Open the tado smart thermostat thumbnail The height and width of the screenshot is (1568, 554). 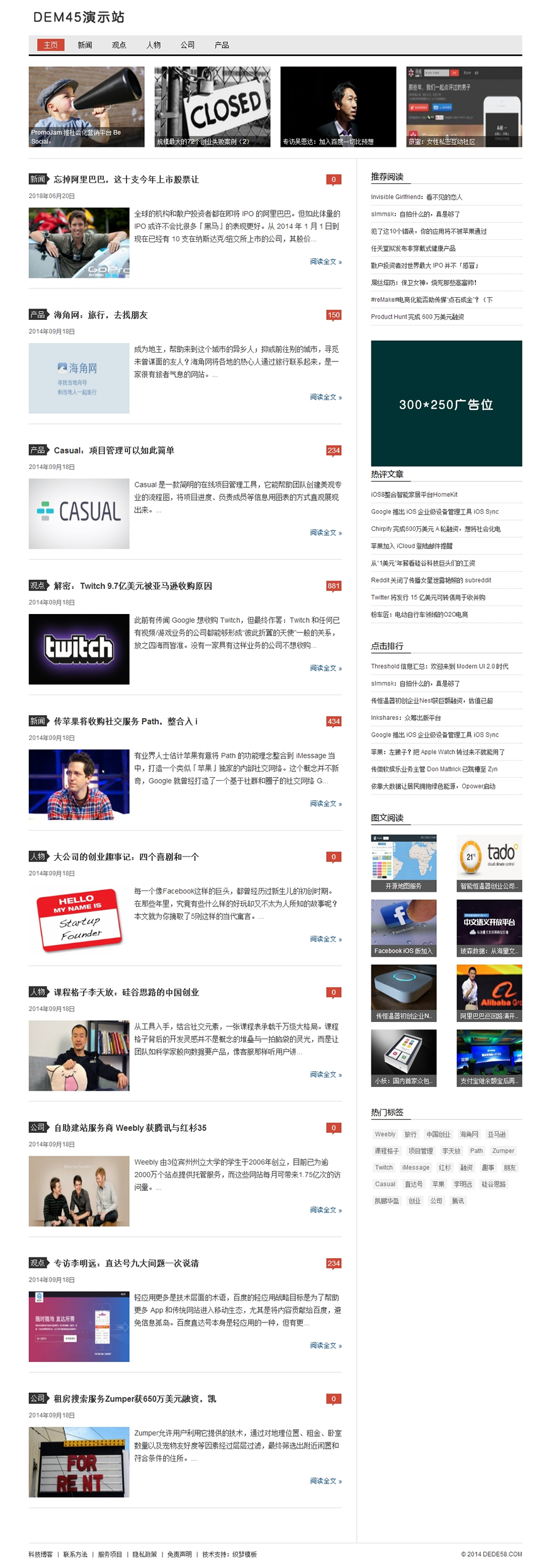tap(489, 863)
